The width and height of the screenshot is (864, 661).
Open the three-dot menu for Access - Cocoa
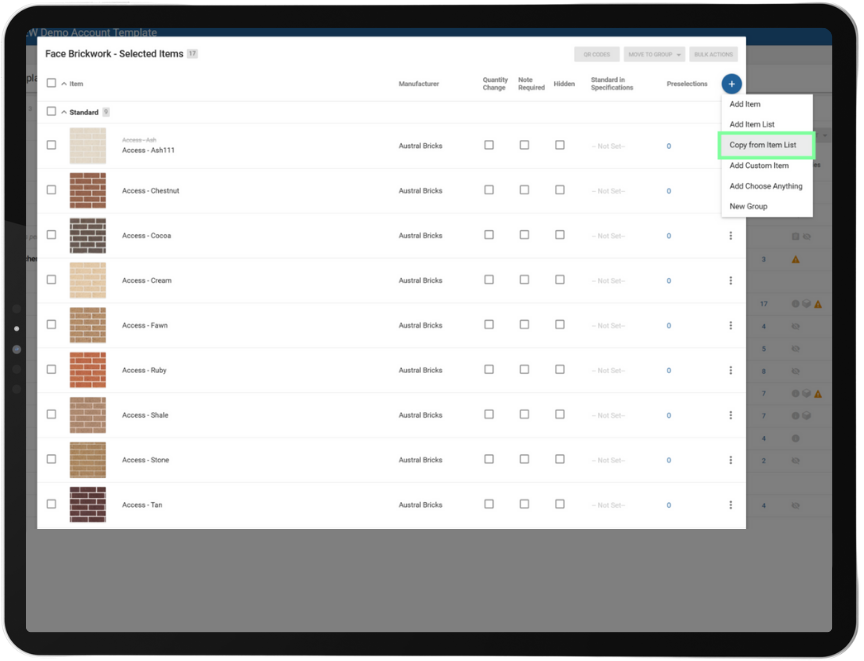pos(730,236)
